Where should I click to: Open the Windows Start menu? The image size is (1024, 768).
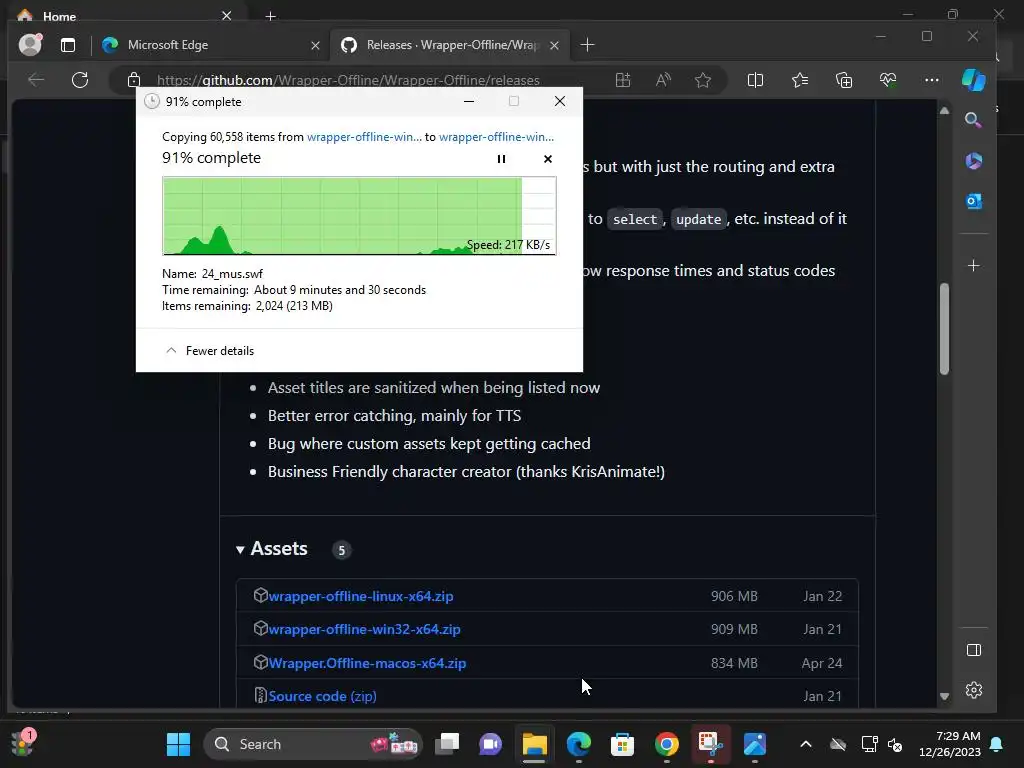(x=178, y=744)
